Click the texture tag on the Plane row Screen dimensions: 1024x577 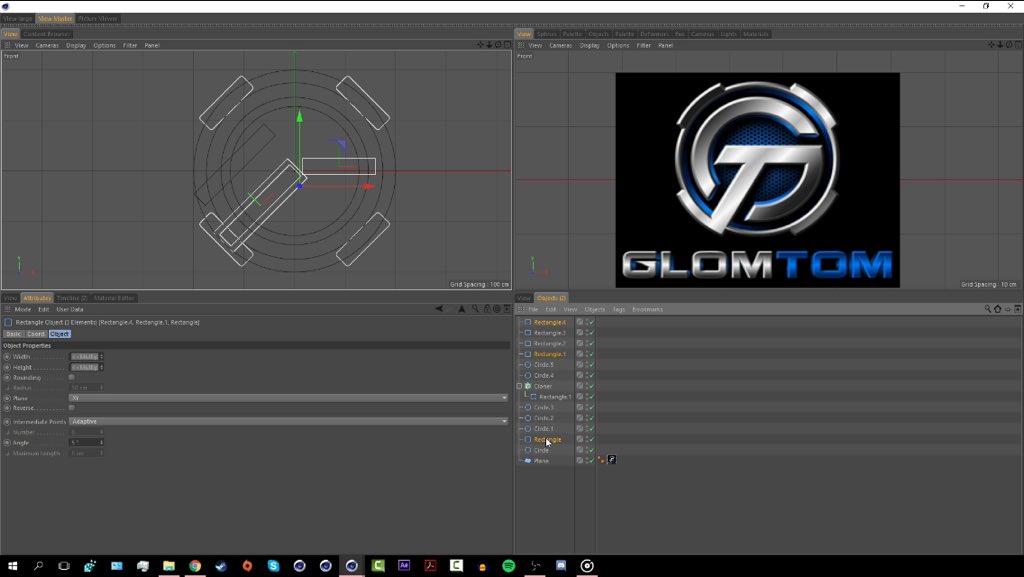tap(612, 460)
